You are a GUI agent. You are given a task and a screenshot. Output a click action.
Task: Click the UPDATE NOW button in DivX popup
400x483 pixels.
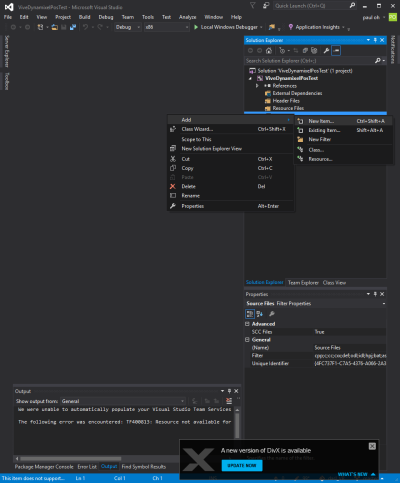click(x=242, y=465)
